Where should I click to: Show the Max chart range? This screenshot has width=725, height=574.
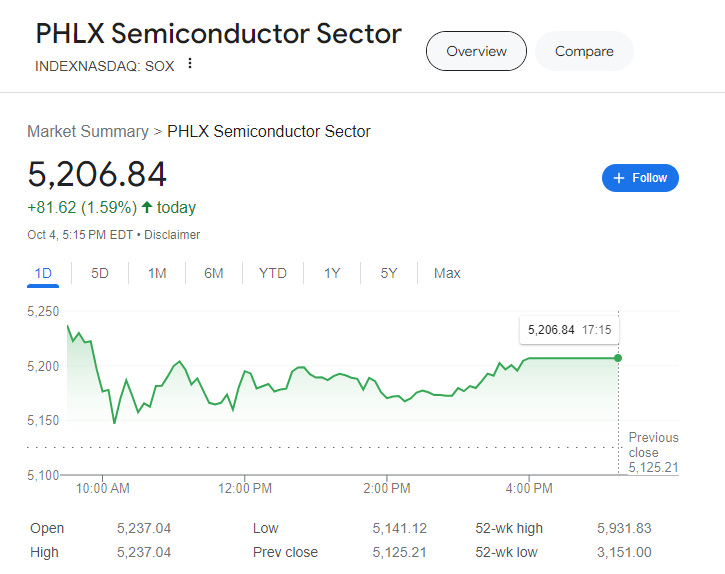pyautogui.click(x=447, y=273)
